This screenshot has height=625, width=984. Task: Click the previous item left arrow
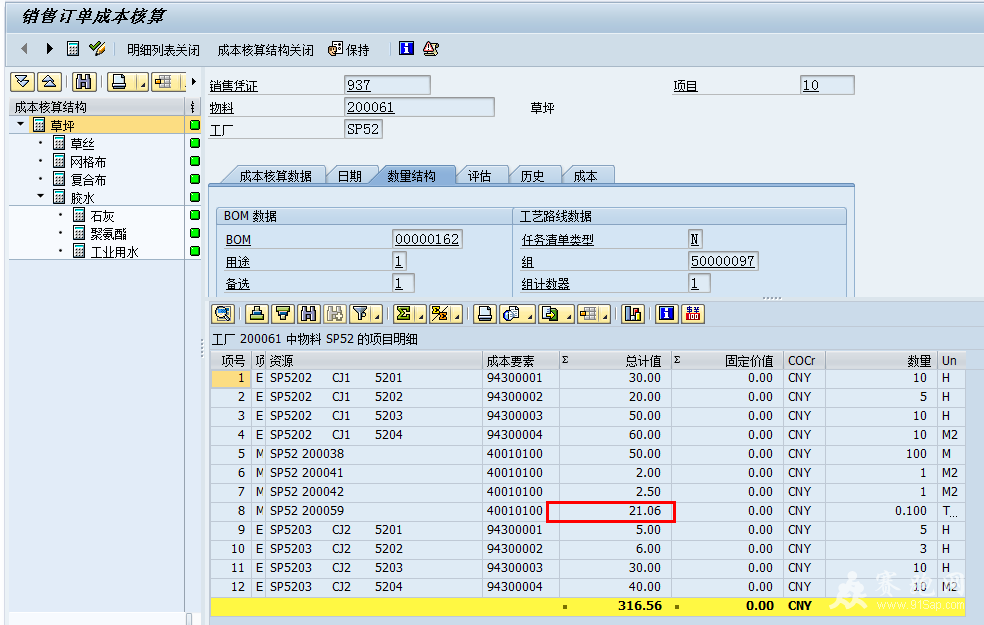tap(24, 48)
